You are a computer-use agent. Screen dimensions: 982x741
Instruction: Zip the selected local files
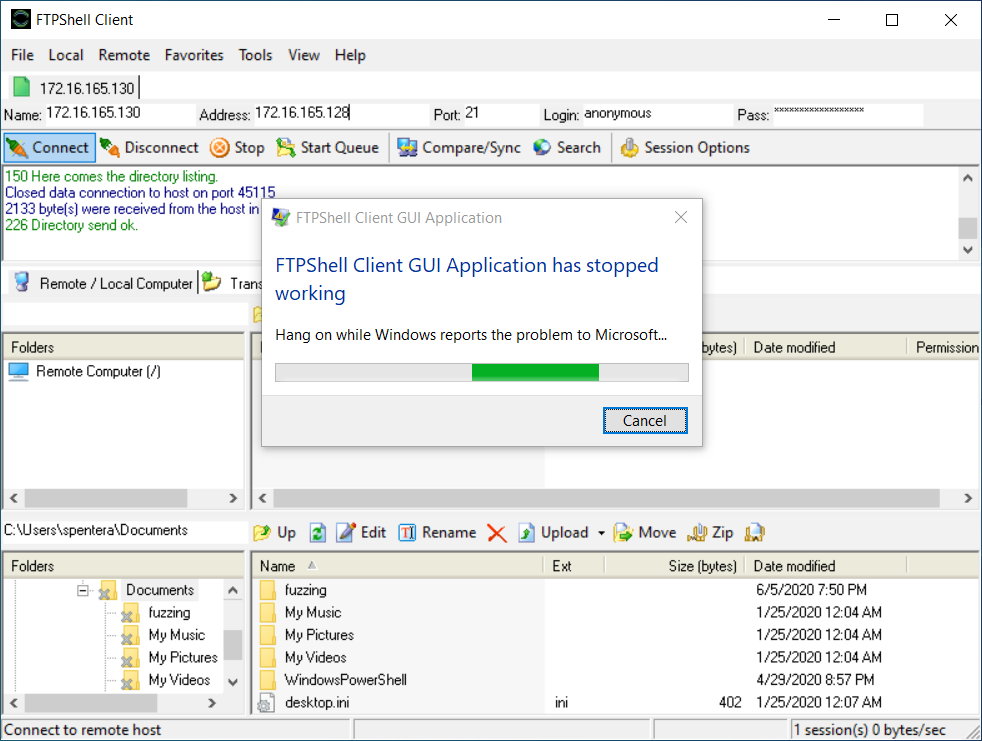pos(710,532)
